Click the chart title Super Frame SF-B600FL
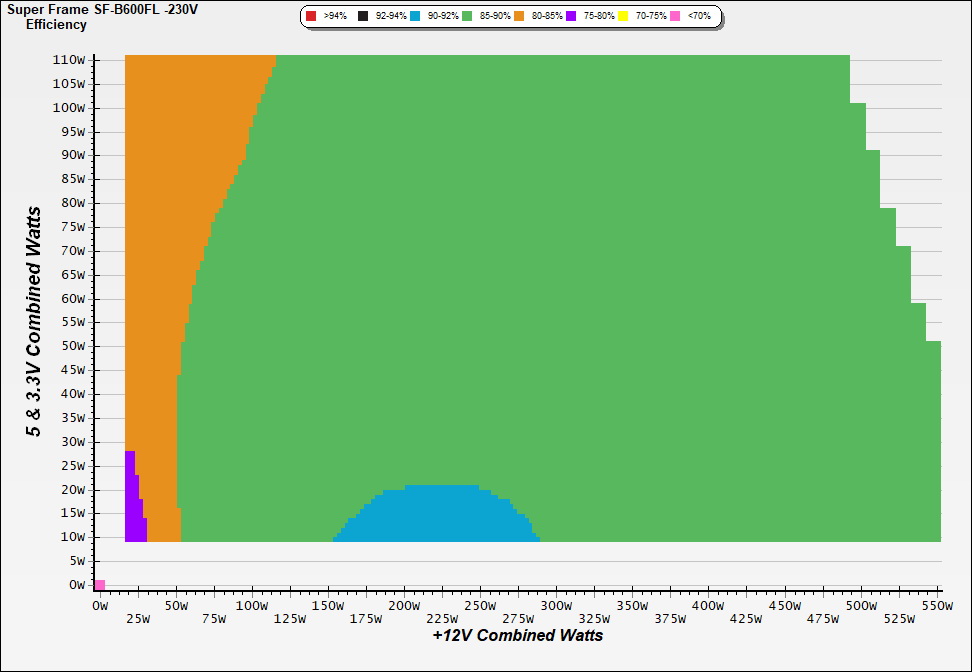The width and height of the screenshot is (972, 672). click(x=103, y=9)
